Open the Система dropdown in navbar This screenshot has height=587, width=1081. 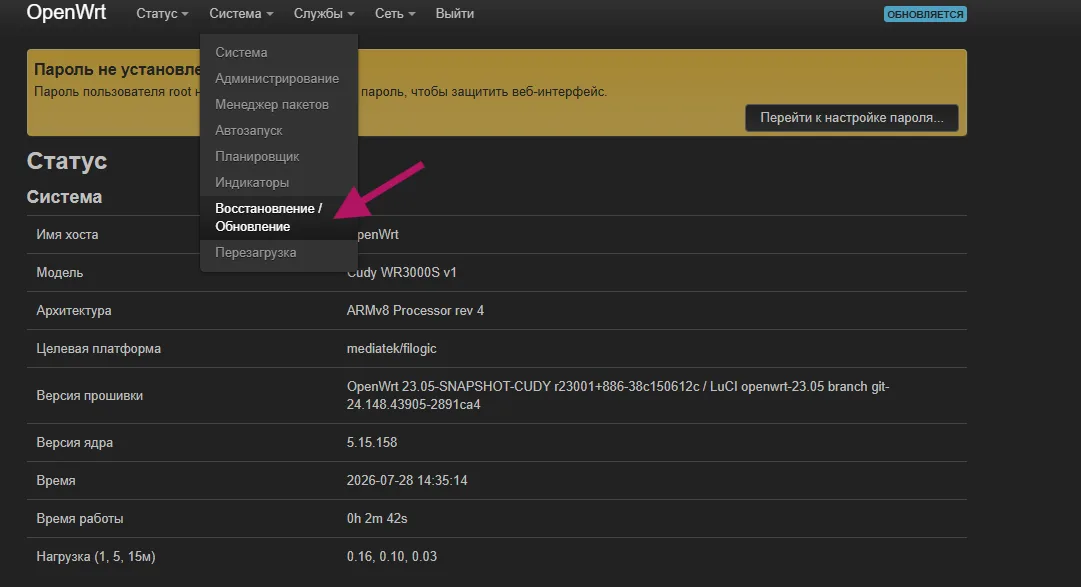point(241,14)
